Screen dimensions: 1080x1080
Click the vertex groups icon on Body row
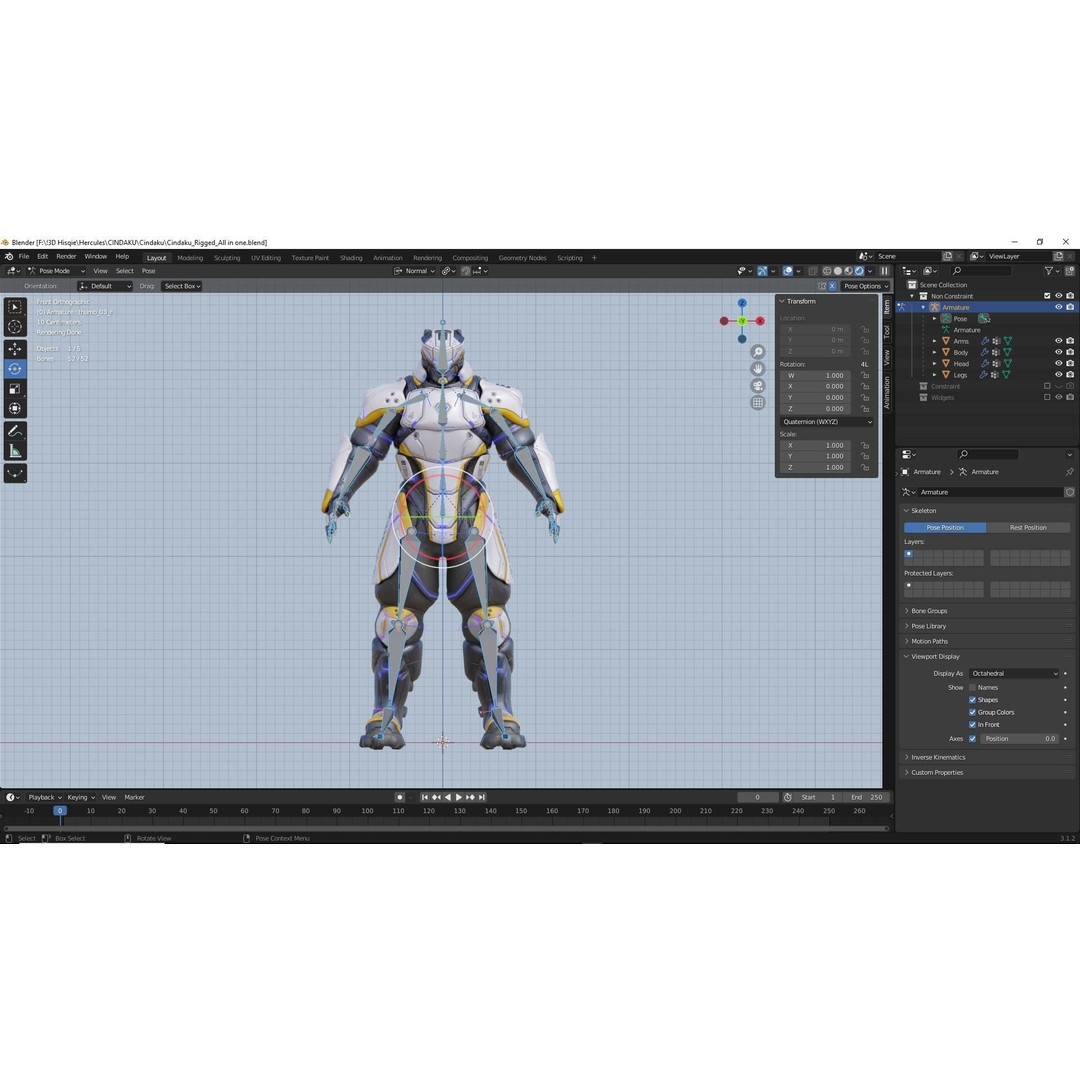[x=996, y=352]
